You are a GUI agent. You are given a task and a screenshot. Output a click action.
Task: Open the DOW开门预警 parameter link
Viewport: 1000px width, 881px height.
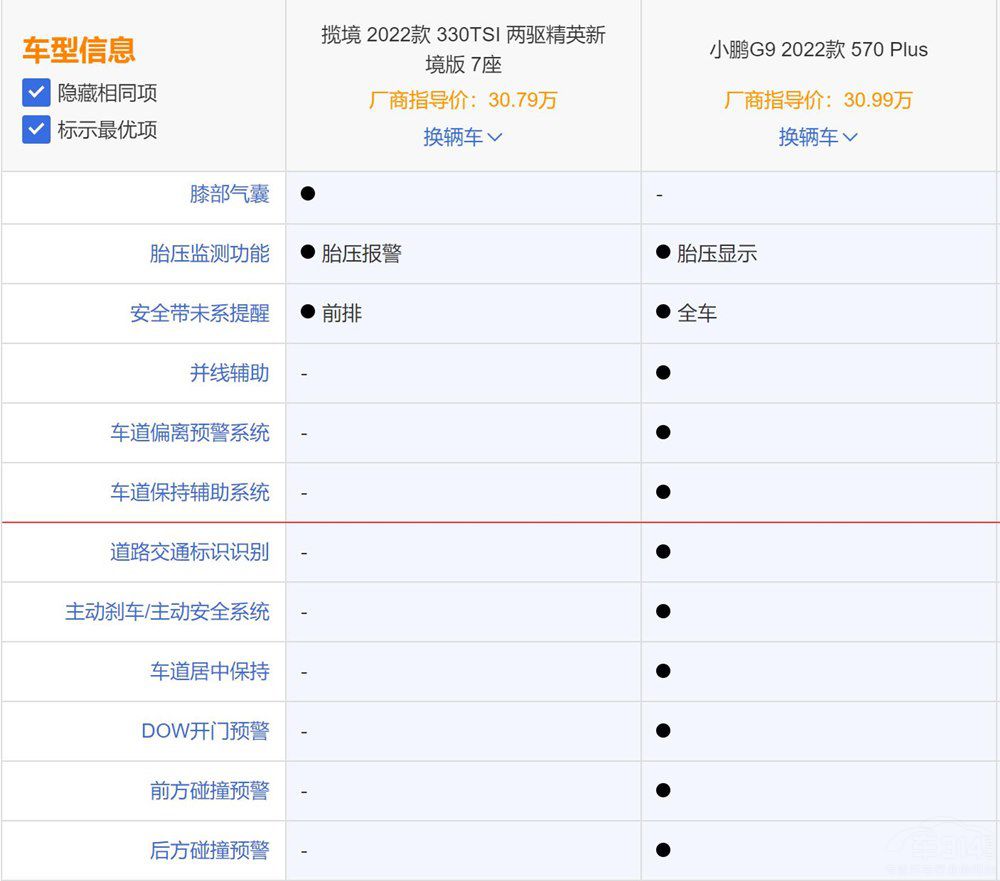tap(205, 731)
